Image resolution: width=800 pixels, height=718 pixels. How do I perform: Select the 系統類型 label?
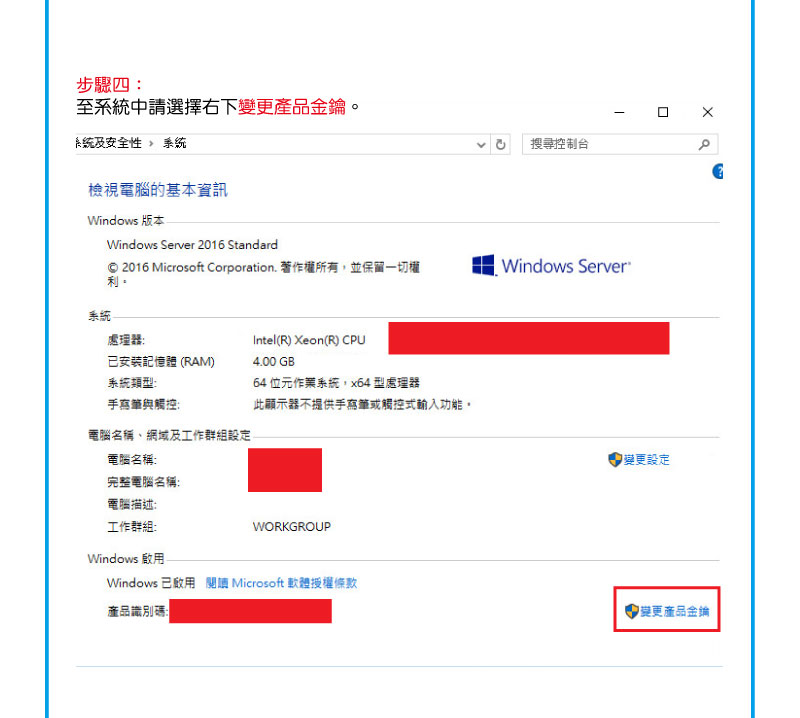132,383
